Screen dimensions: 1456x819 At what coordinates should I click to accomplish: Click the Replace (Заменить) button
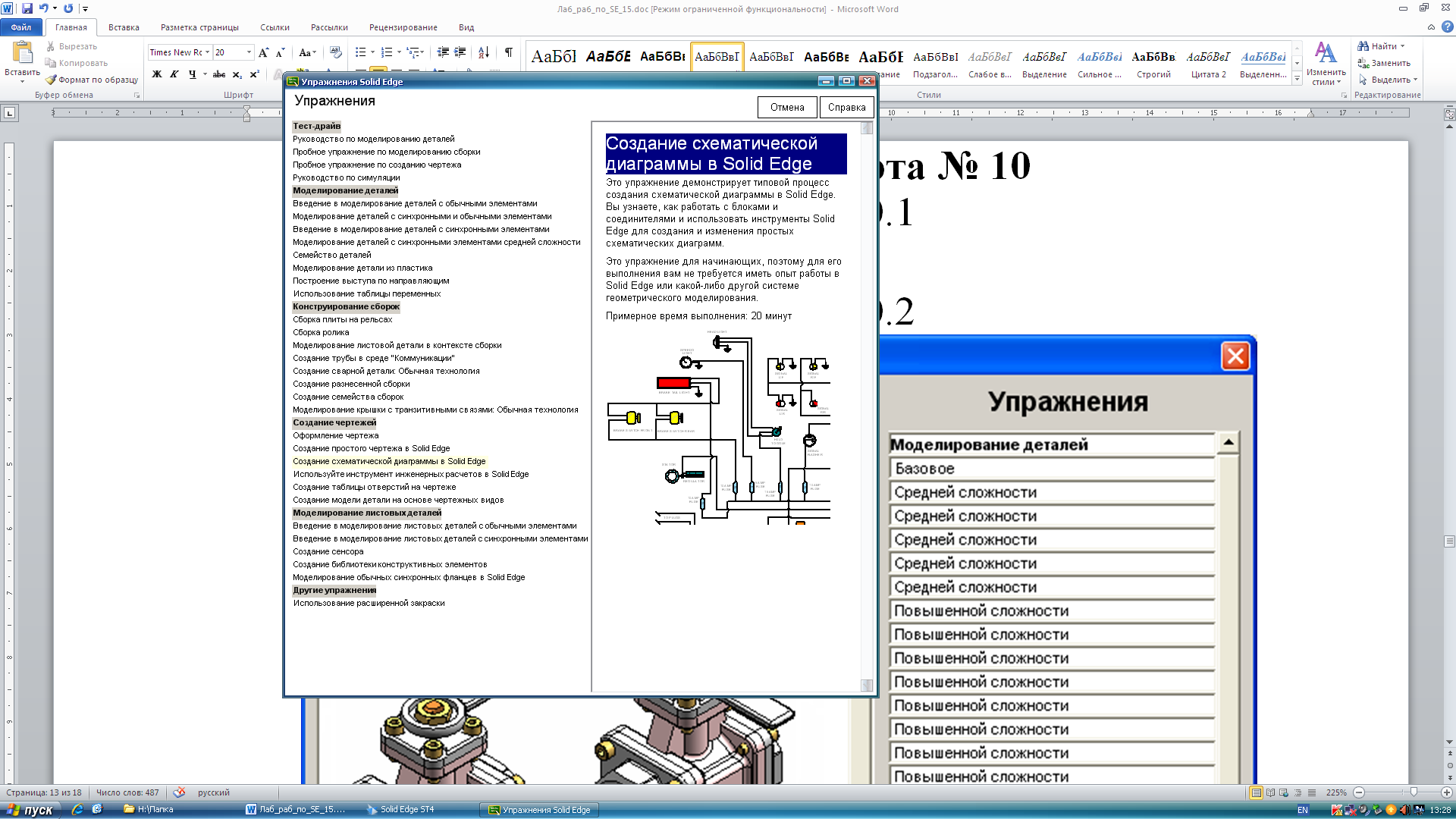[x=1384, y=63]
